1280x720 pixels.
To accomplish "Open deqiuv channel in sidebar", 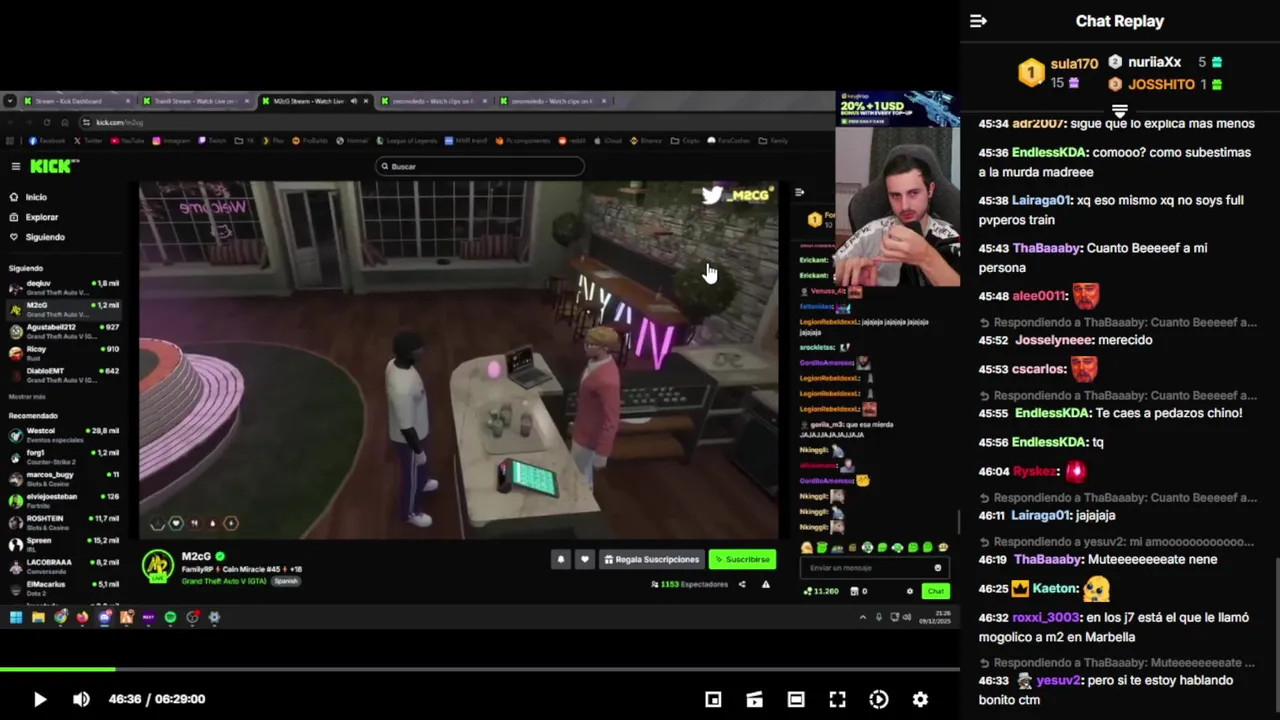I will click(x=64, y=287).
